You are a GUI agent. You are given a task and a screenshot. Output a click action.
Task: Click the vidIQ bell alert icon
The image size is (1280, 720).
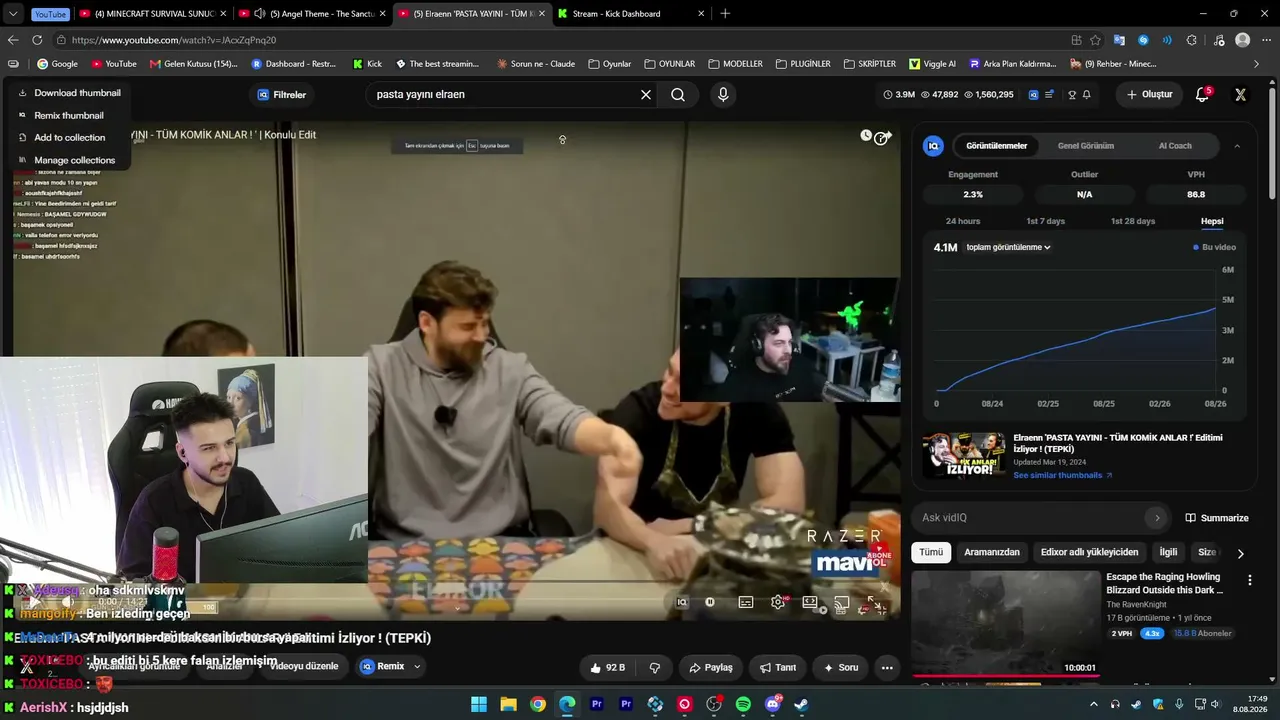click(x=1086, y=94)
